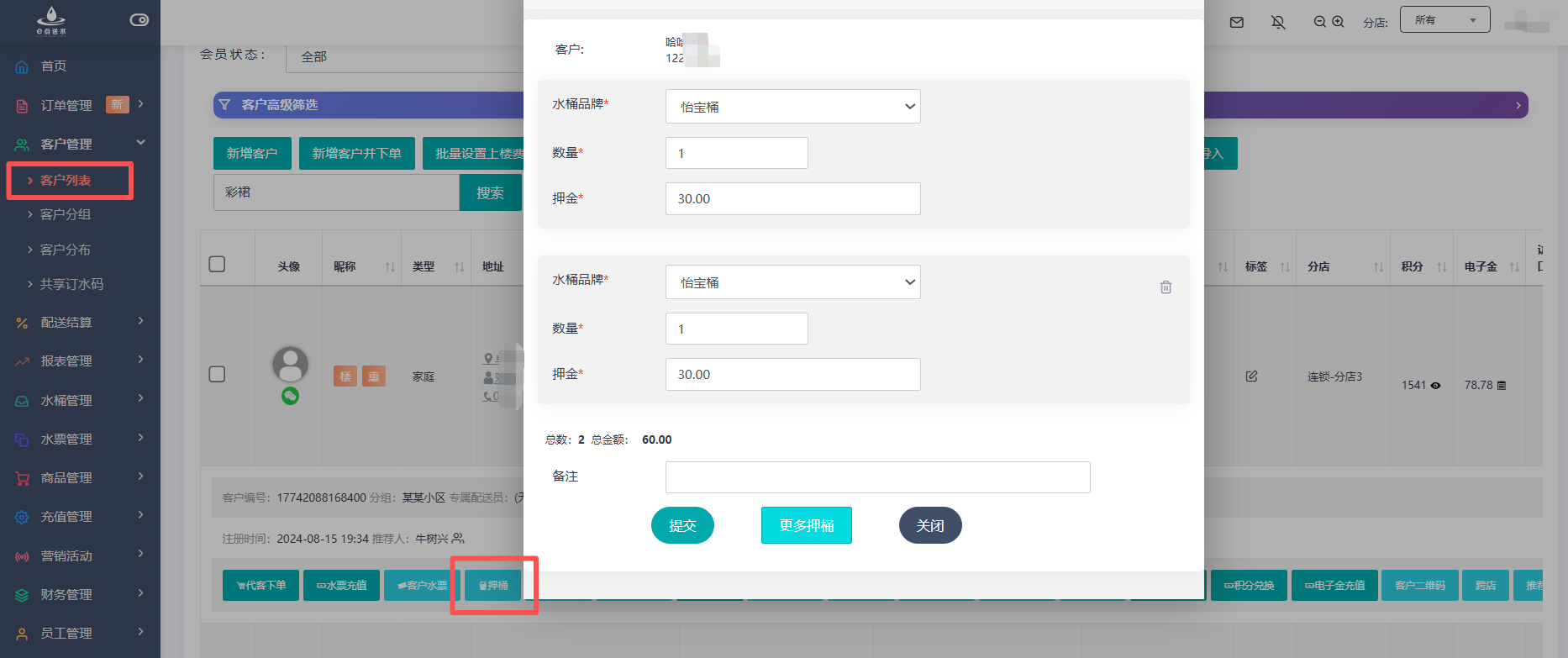Image resolution: width=1568 pixels, height=658 pixels.
Task: Click the zoom out magnifier icon
Action: [x=1319, y=22]
